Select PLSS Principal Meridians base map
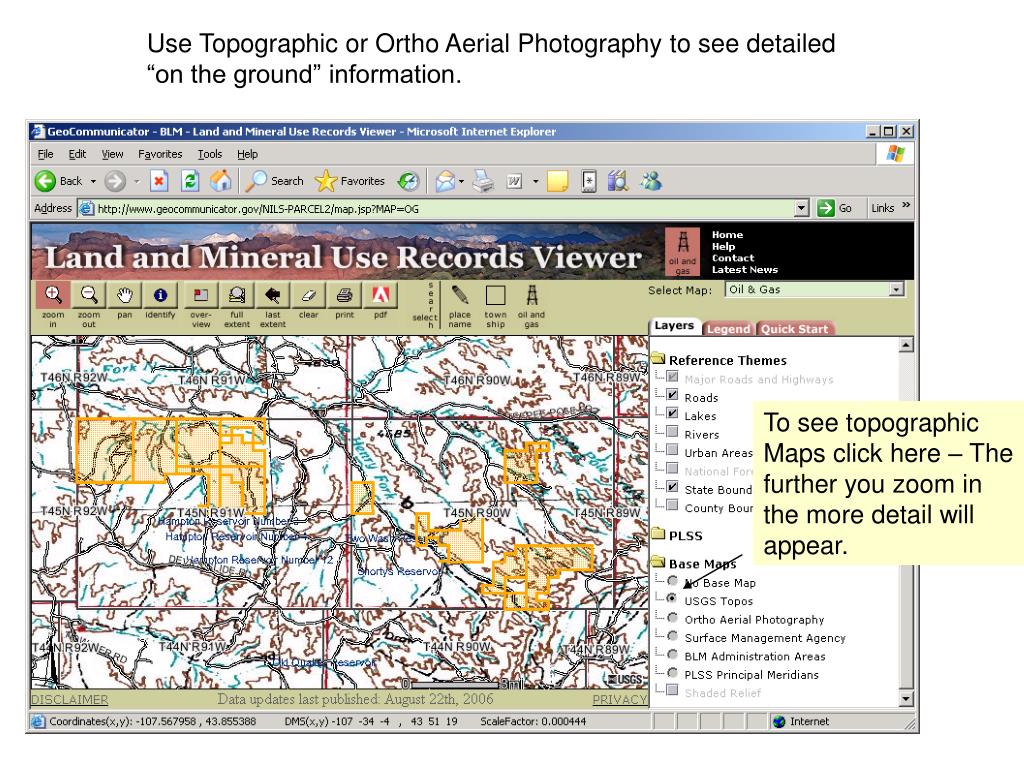 point(672,672)
